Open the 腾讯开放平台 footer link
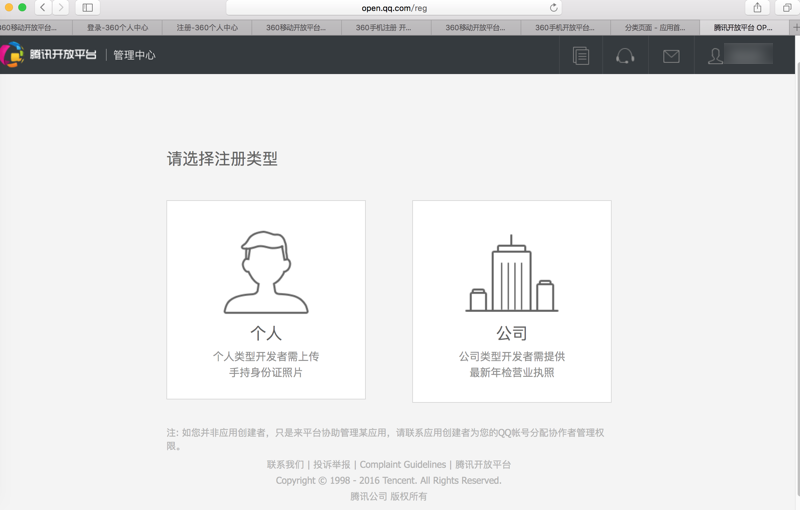Image resolution: width=800 pixels, height=510 pixels. coord(483,465)
